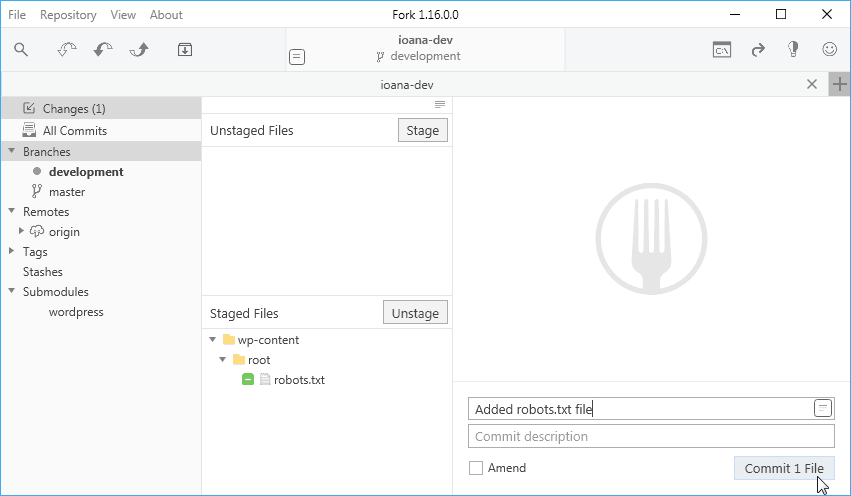
Task: Click the branch icon next to development
Action: click(x=380, y=56)
